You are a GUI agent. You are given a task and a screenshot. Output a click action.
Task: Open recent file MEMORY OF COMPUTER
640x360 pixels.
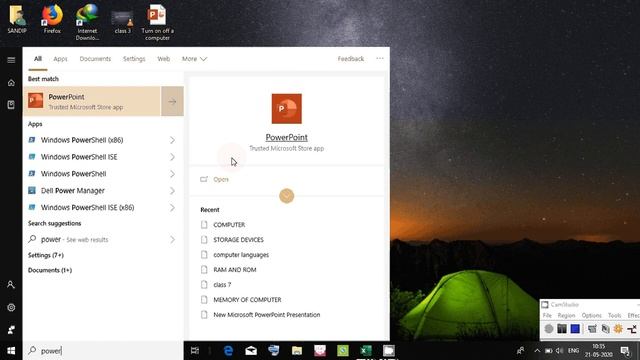[247, 300]
